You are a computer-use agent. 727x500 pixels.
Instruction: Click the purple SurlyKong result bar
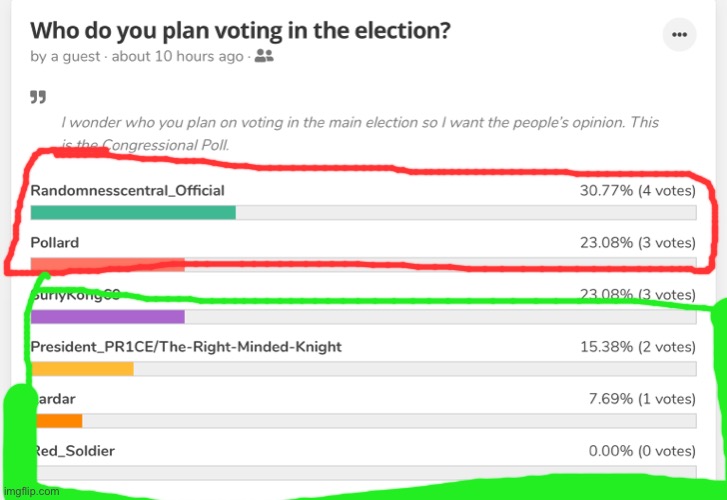108,317
